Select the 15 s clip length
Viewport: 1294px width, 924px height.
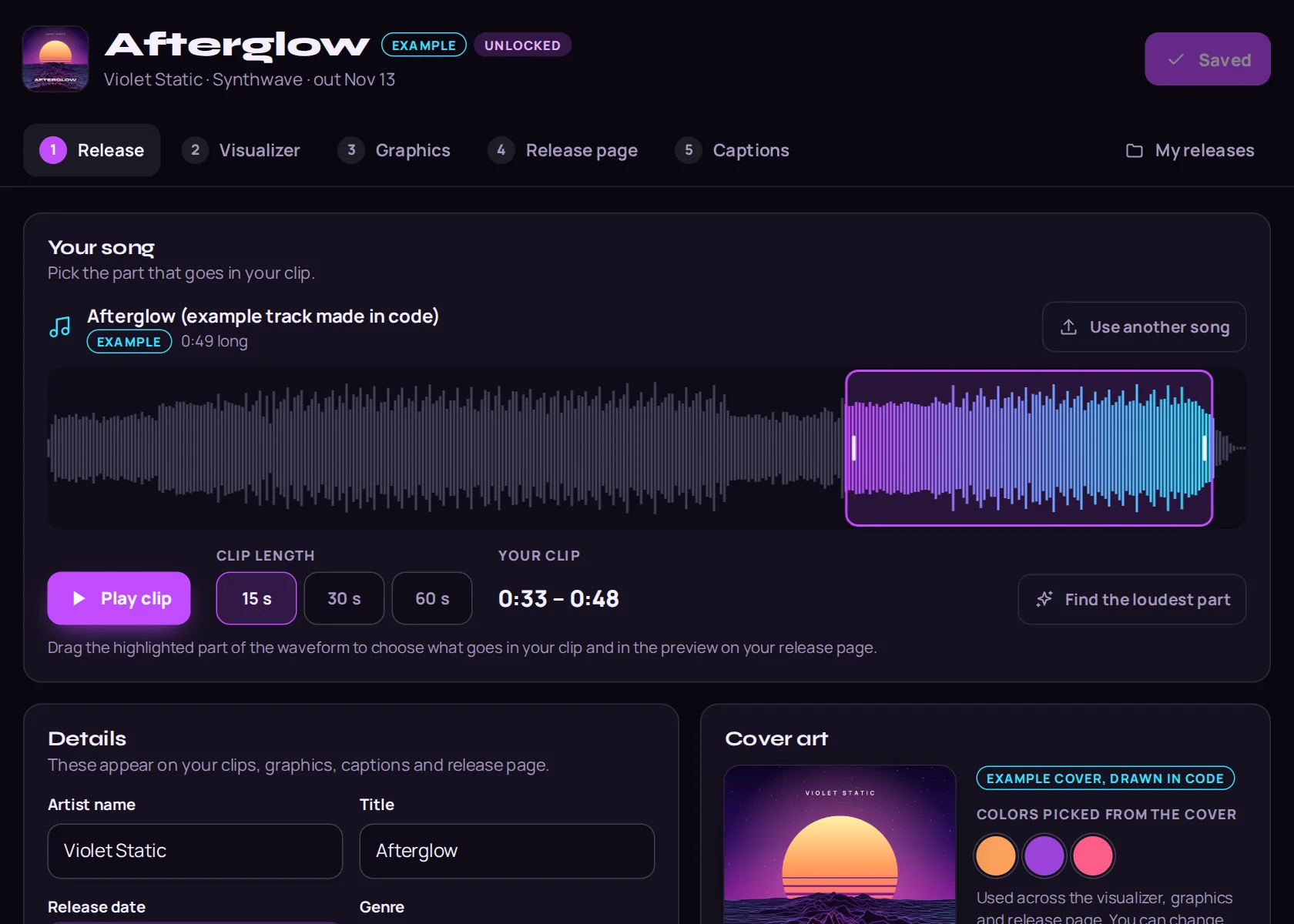pos(256,598)
